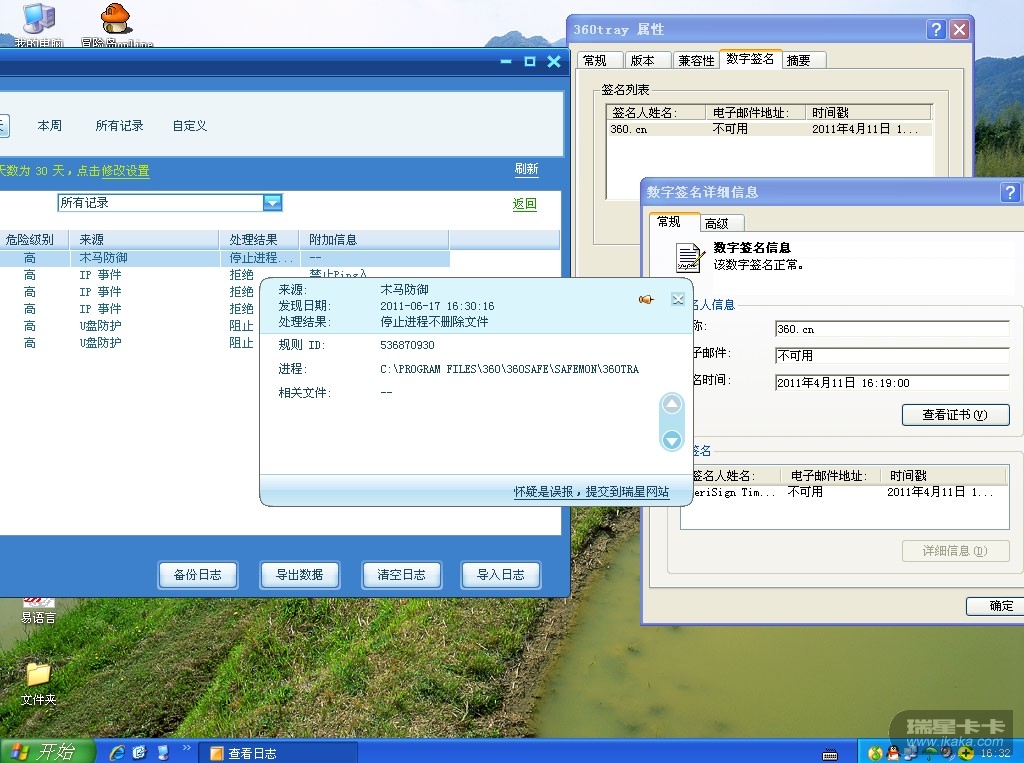Screen dimensions: 1024x763
Task: Open 我的电脑 desktop icon
Action: coord(39,24)
